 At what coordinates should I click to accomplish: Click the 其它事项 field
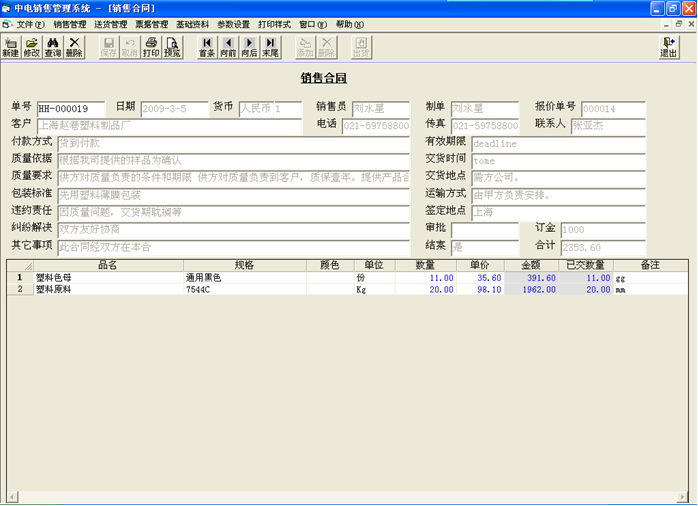(x=234, y=247)
